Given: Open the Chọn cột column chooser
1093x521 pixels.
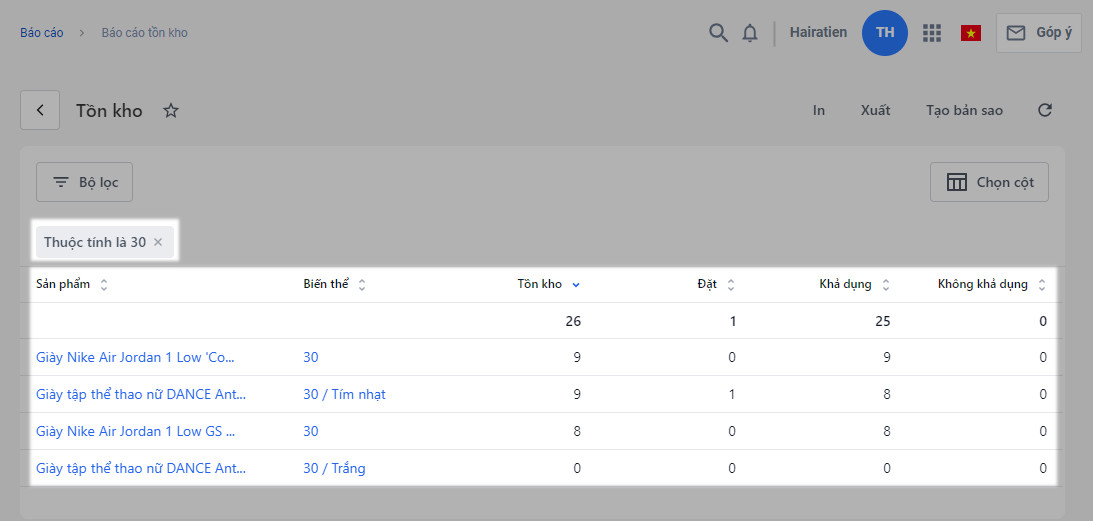Looking at the screenshot, I should point(989,182).
